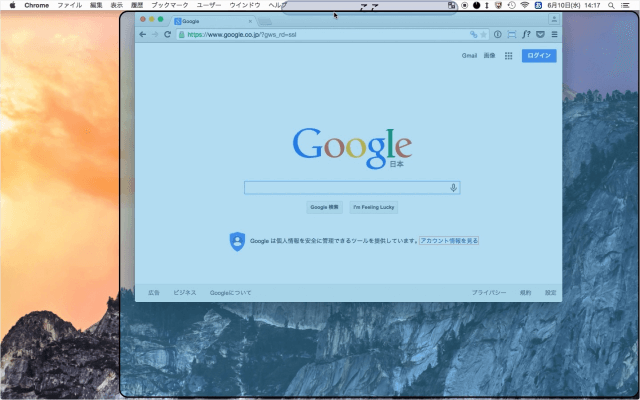The image size is (640, 400).
Task: Click the green padlock in the address bar
Action: (x=182, y=35)
